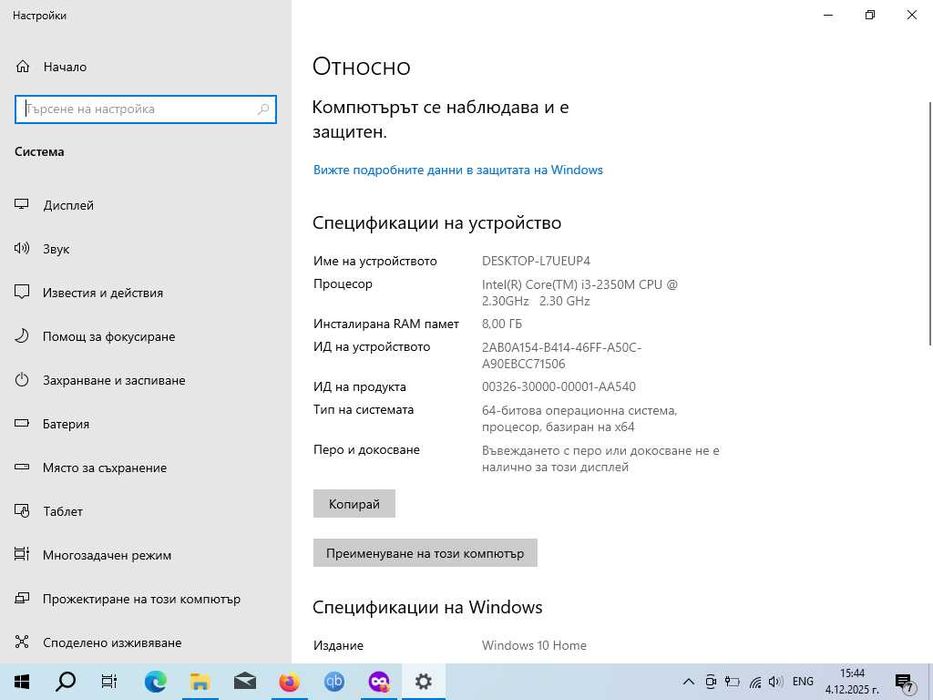Minimize the Настройки window

click(x=828, y=15)
